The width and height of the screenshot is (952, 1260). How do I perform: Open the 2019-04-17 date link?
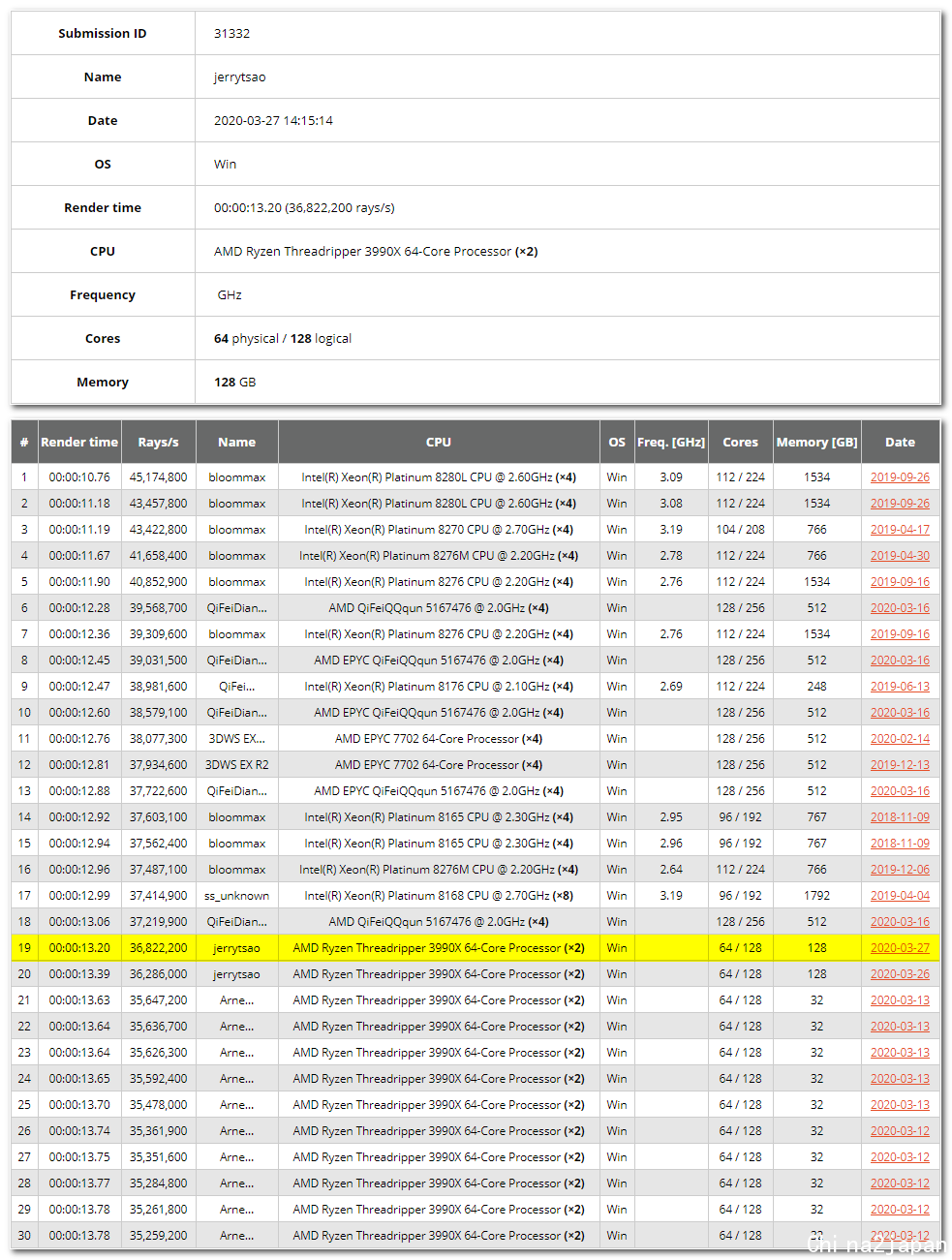[x=899, y=530]
